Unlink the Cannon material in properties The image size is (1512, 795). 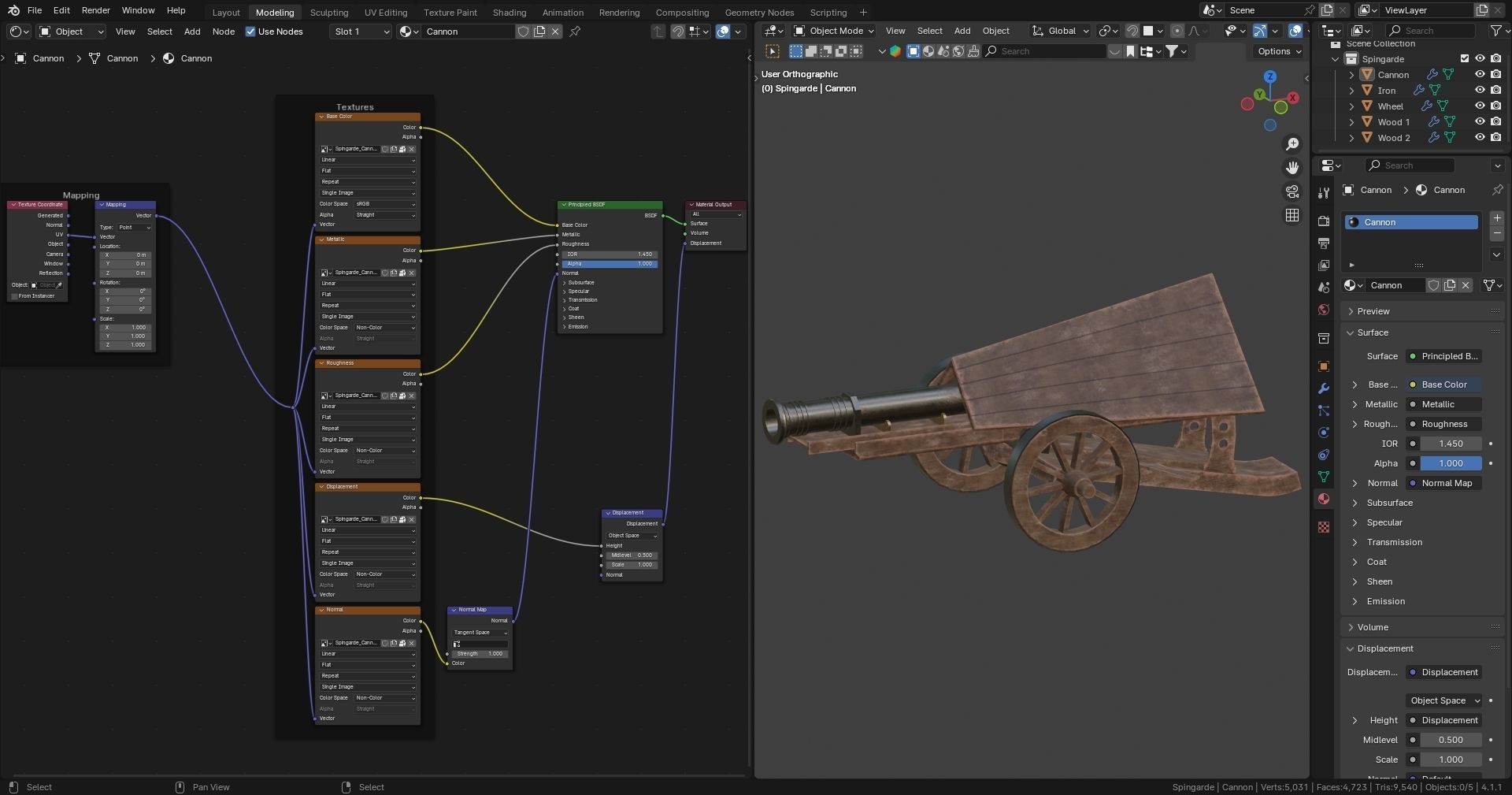pyautogui.click(x=1466, y=285)
